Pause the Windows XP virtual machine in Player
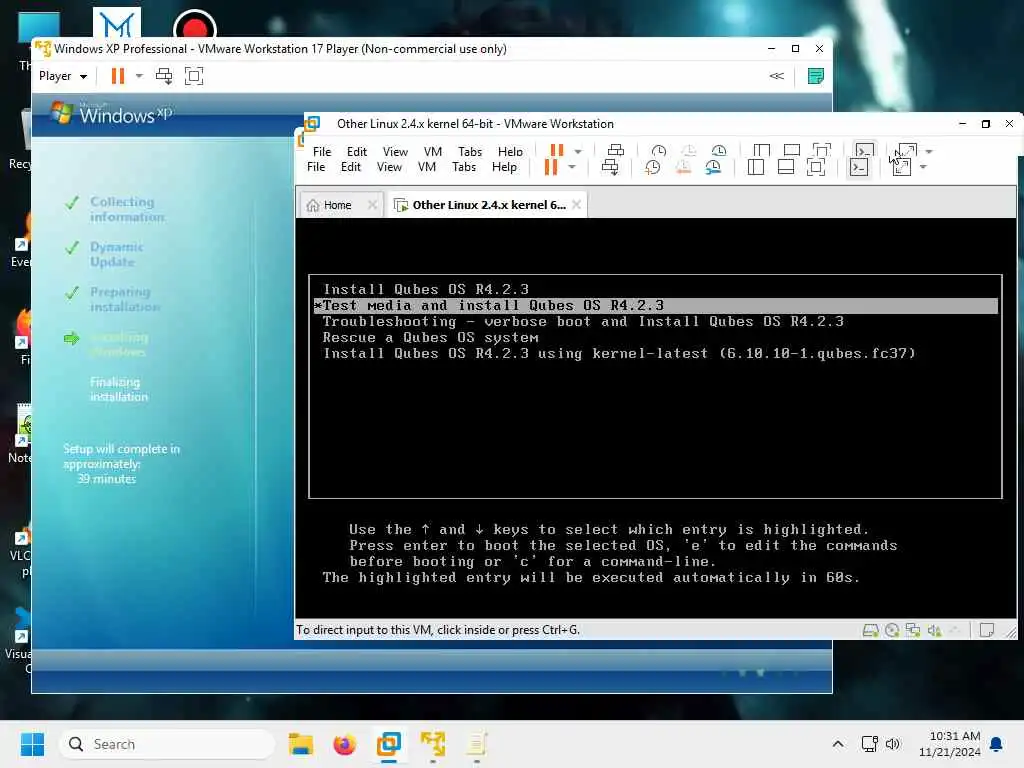Screen dimensions: 1024x768 click(118, 76)
